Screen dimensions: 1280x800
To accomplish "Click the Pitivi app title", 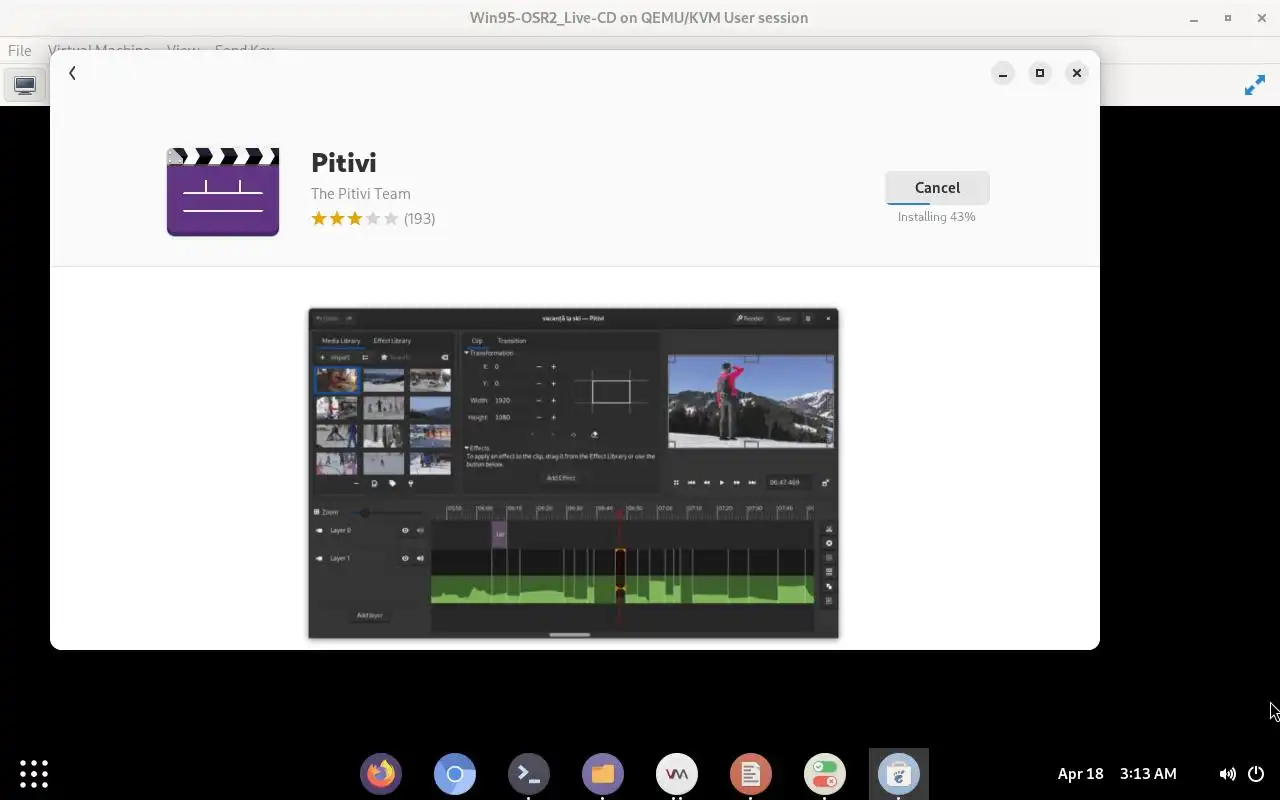I will 343,162.
